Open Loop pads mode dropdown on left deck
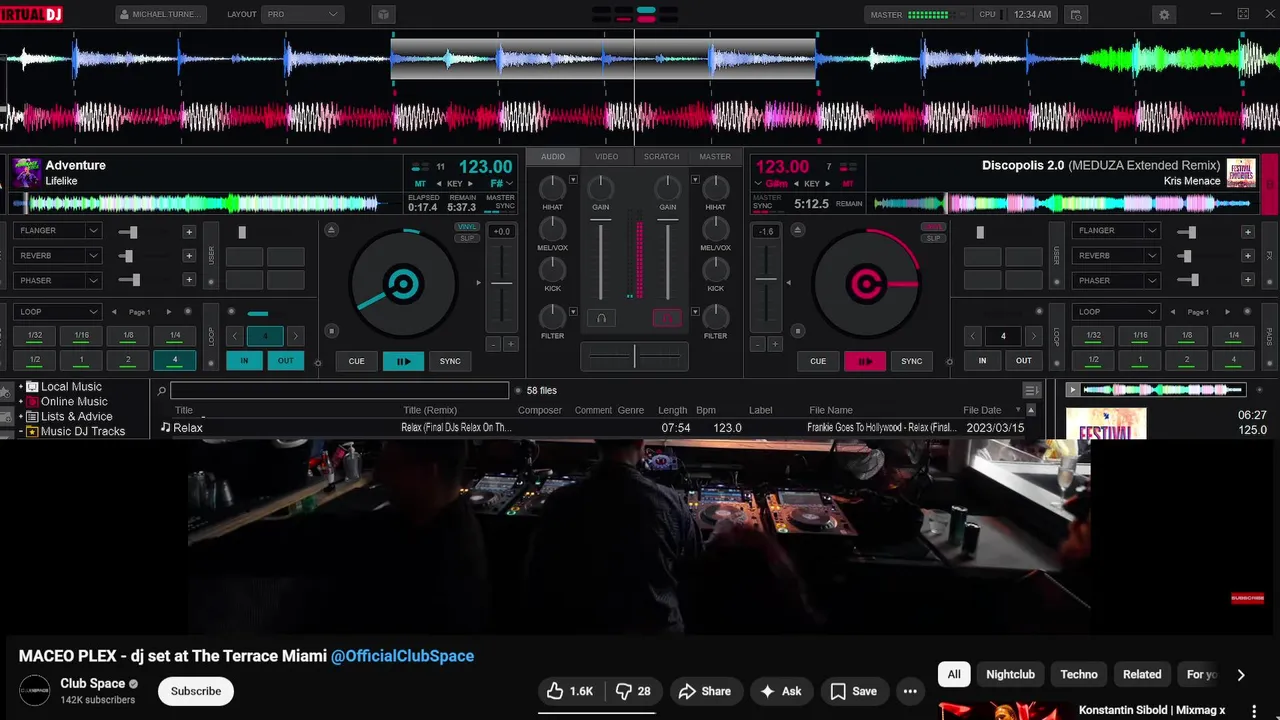This screenshot has width=1280, height=720. point(57,312)
